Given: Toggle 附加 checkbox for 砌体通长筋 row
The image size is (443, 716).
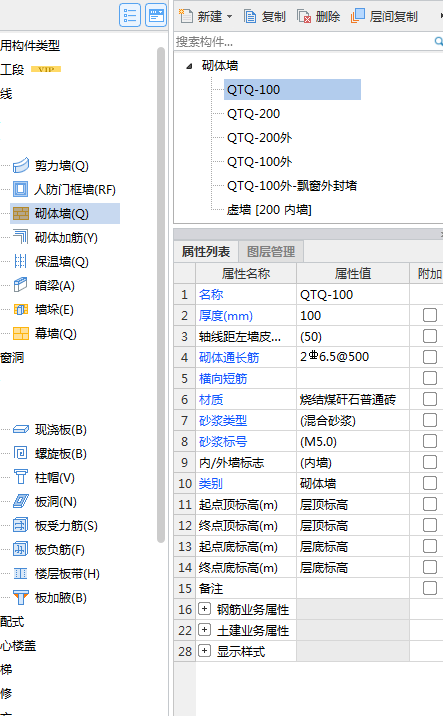Looking at the screenshot, I should click(430, 357).
